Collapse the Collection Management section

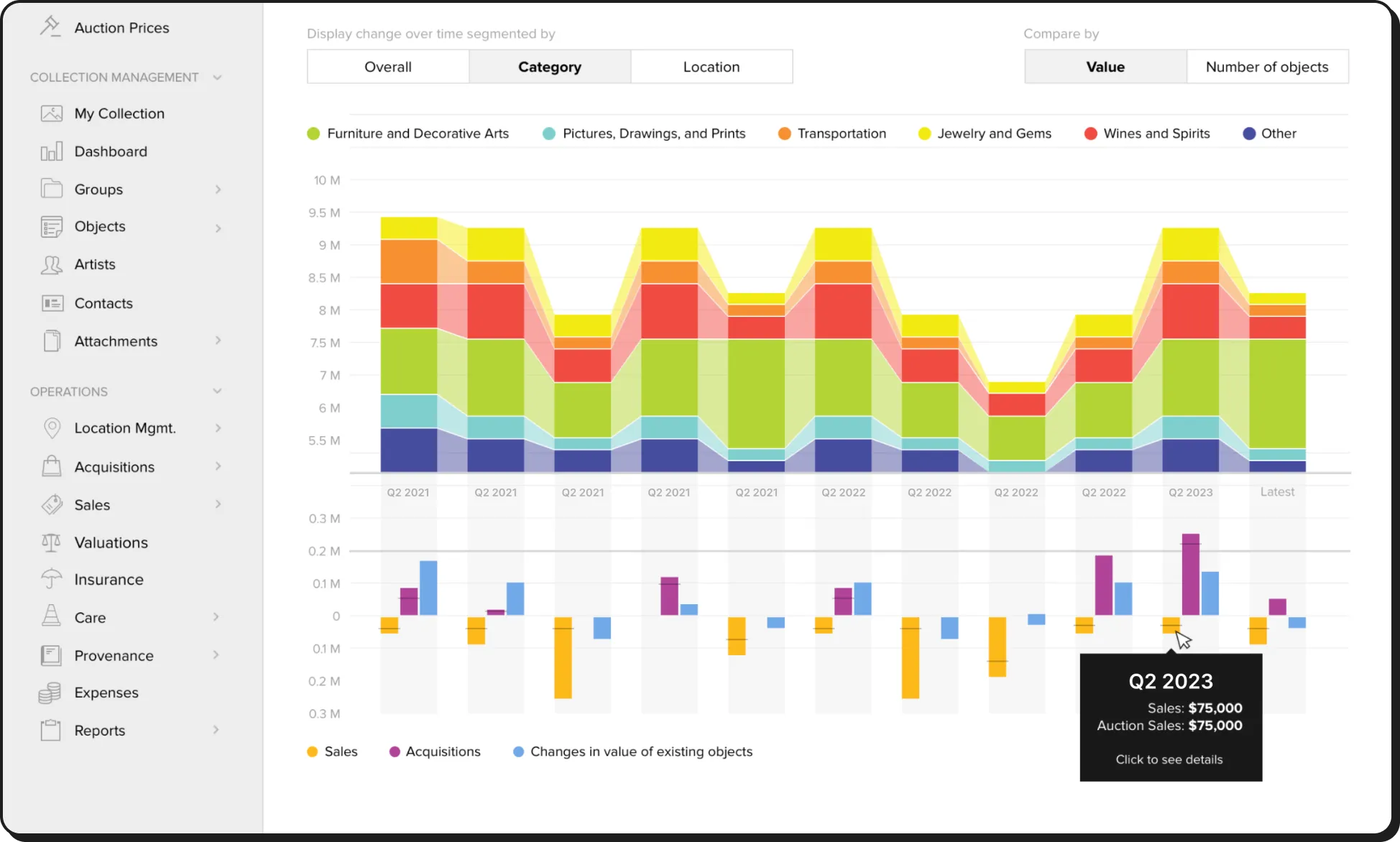tap(218, 77)
